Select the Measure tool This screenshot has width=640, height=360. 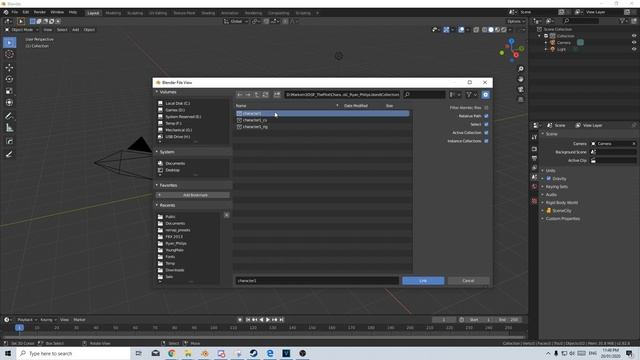(x=9, y=128)
